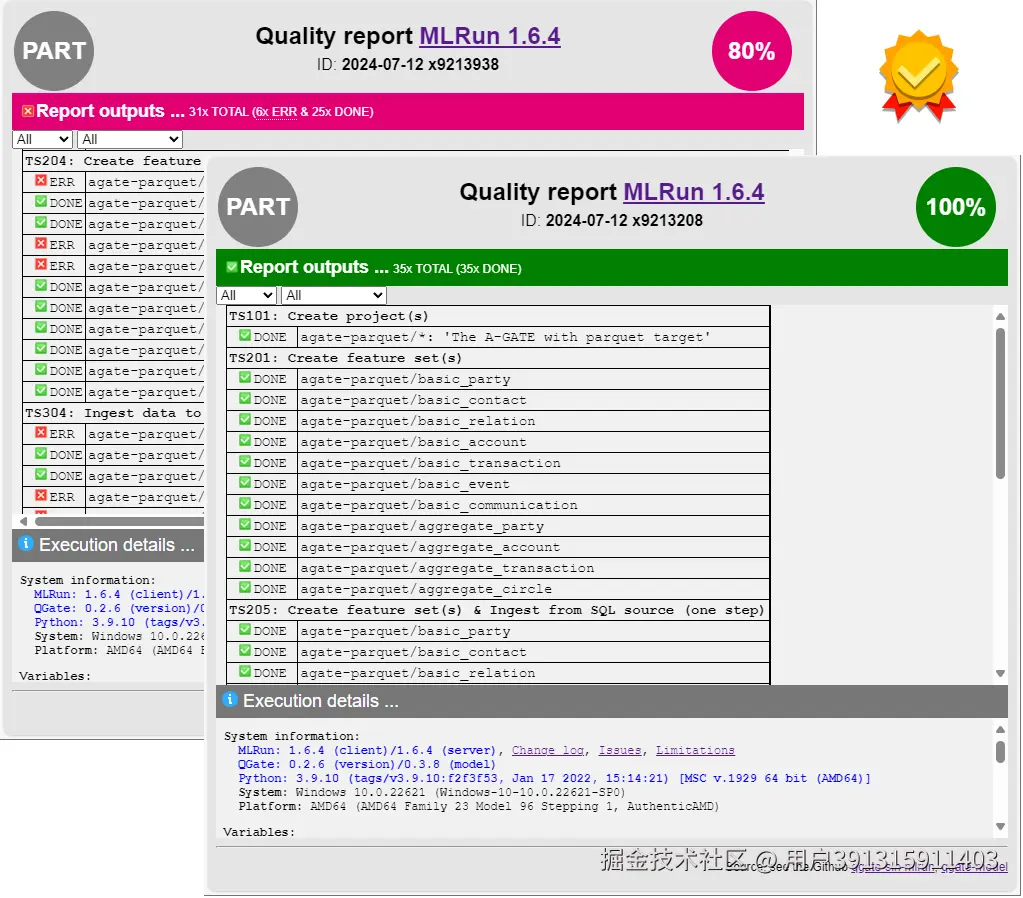
Task: Click the DONE check icon for aggregate_account
Action: tap(245, 546)
